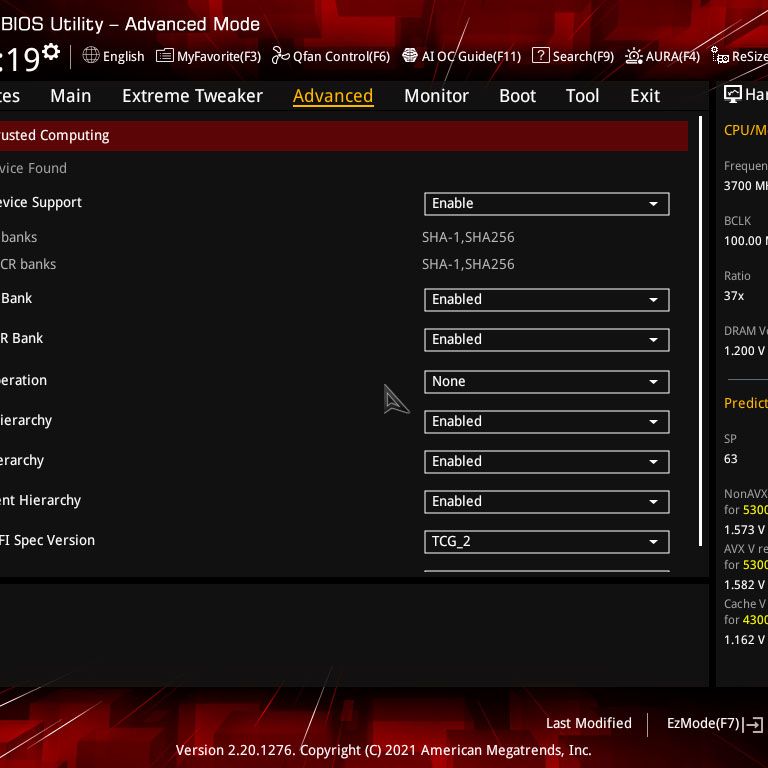The height and width of the screenshot is (768, 768).
Task: Switch to the Extreme Tweaker tab
Action: (192, 96)
